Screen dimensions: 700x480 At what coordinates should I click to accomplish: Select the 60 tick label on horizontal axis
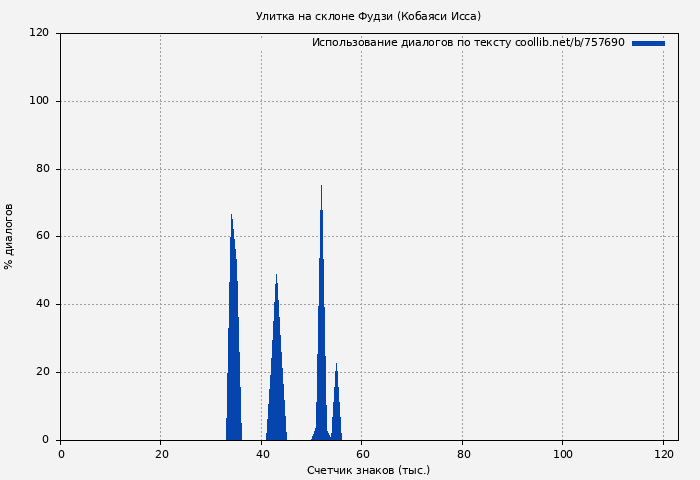tap(362, 454)
